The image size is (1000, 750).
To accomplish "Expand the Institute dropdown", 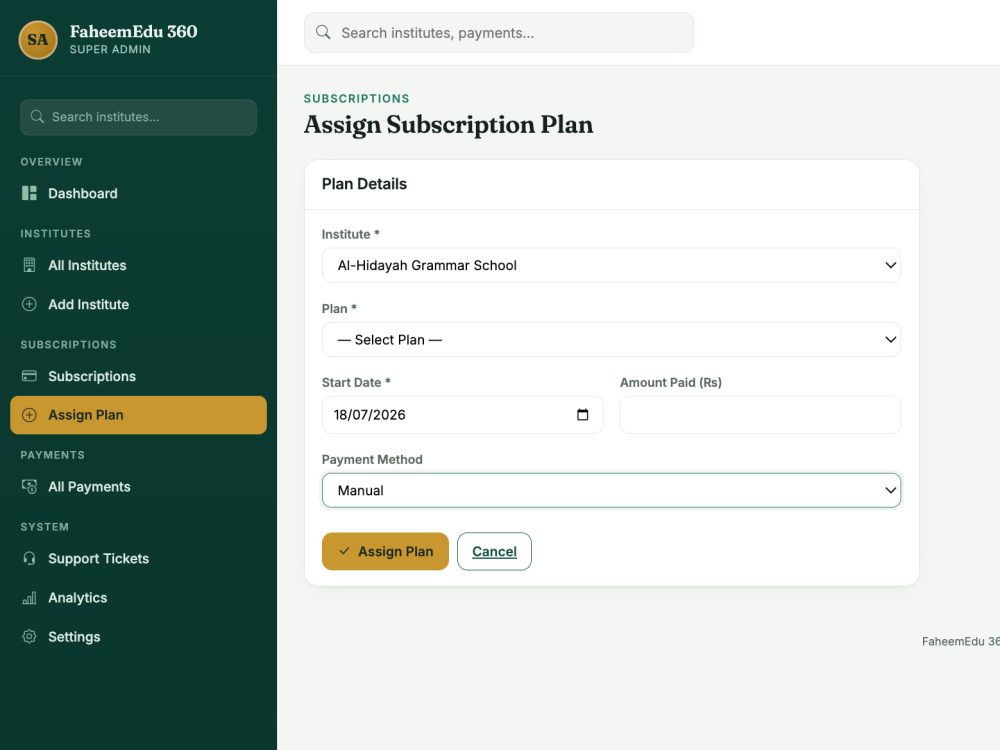I will click(611, 265).
